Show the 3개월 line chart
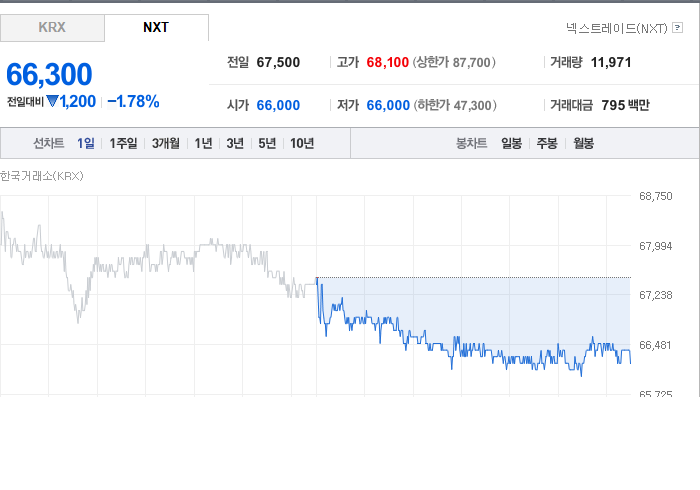The height and width of the screenshot is (490, 700). tap(166, 143)
